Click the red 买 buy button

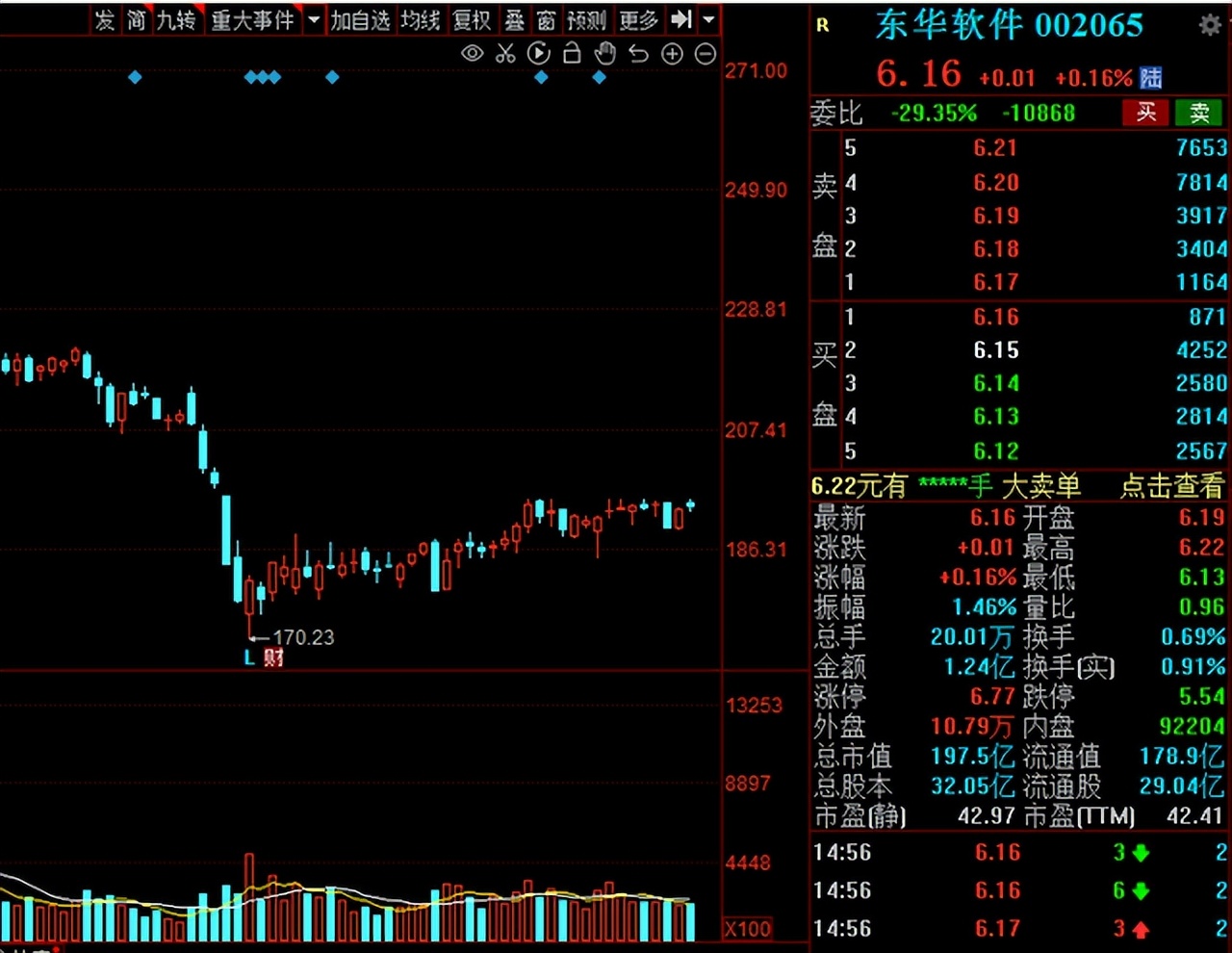point(1145,113)
